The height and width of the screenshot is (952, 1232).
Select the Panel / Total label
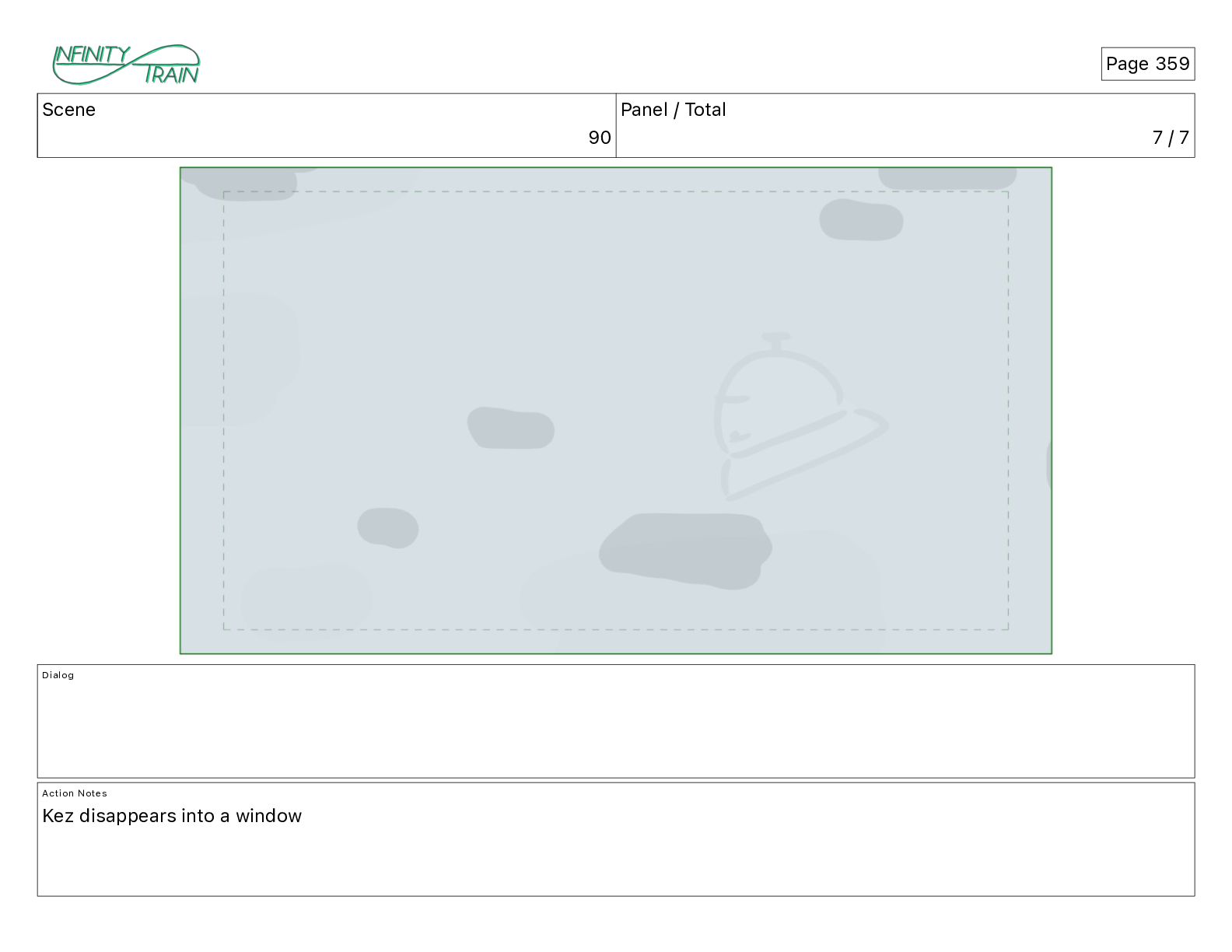[673, 110]
